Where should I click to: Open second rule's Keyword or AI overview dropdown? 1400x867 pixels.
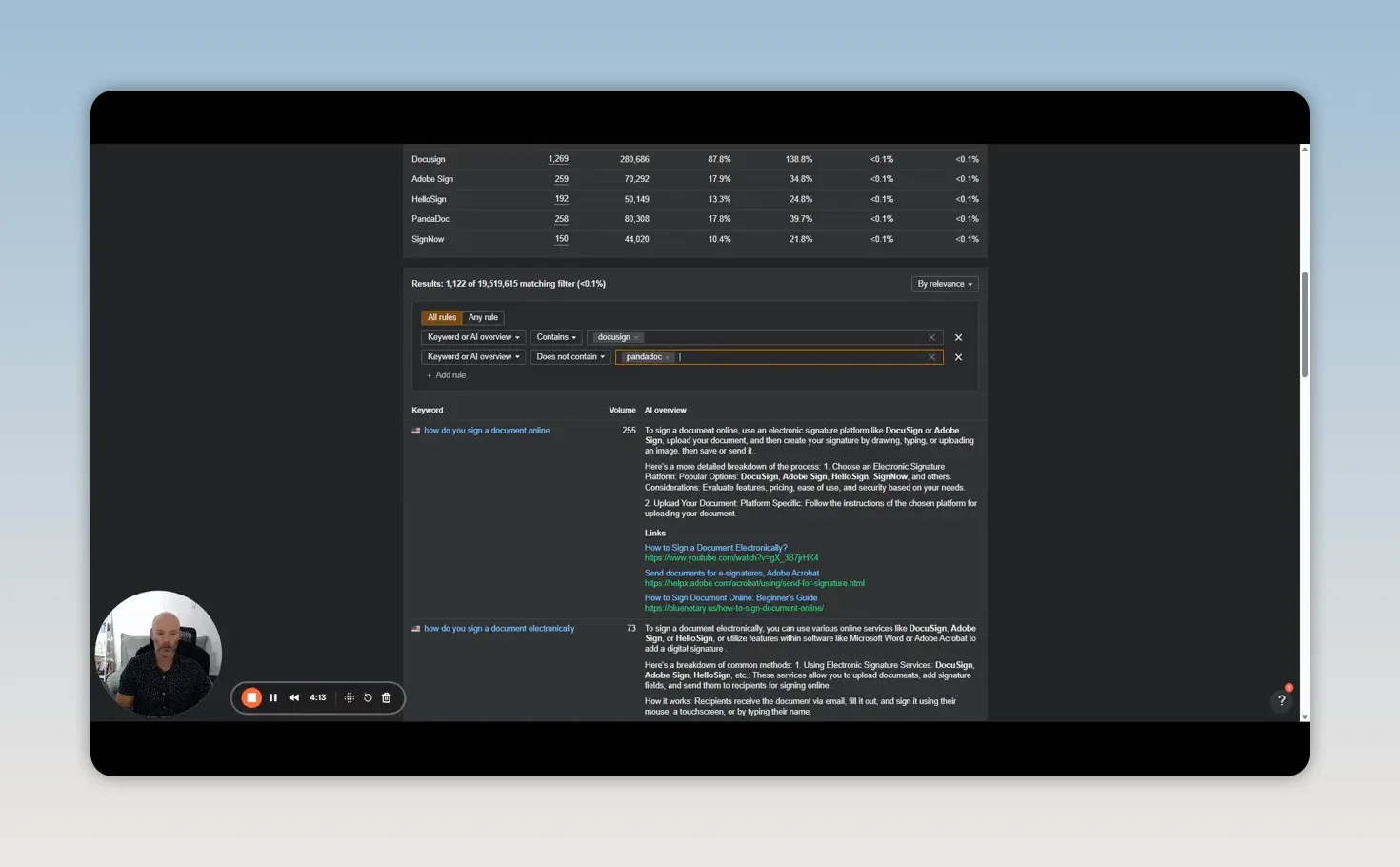tap(473, 357)
